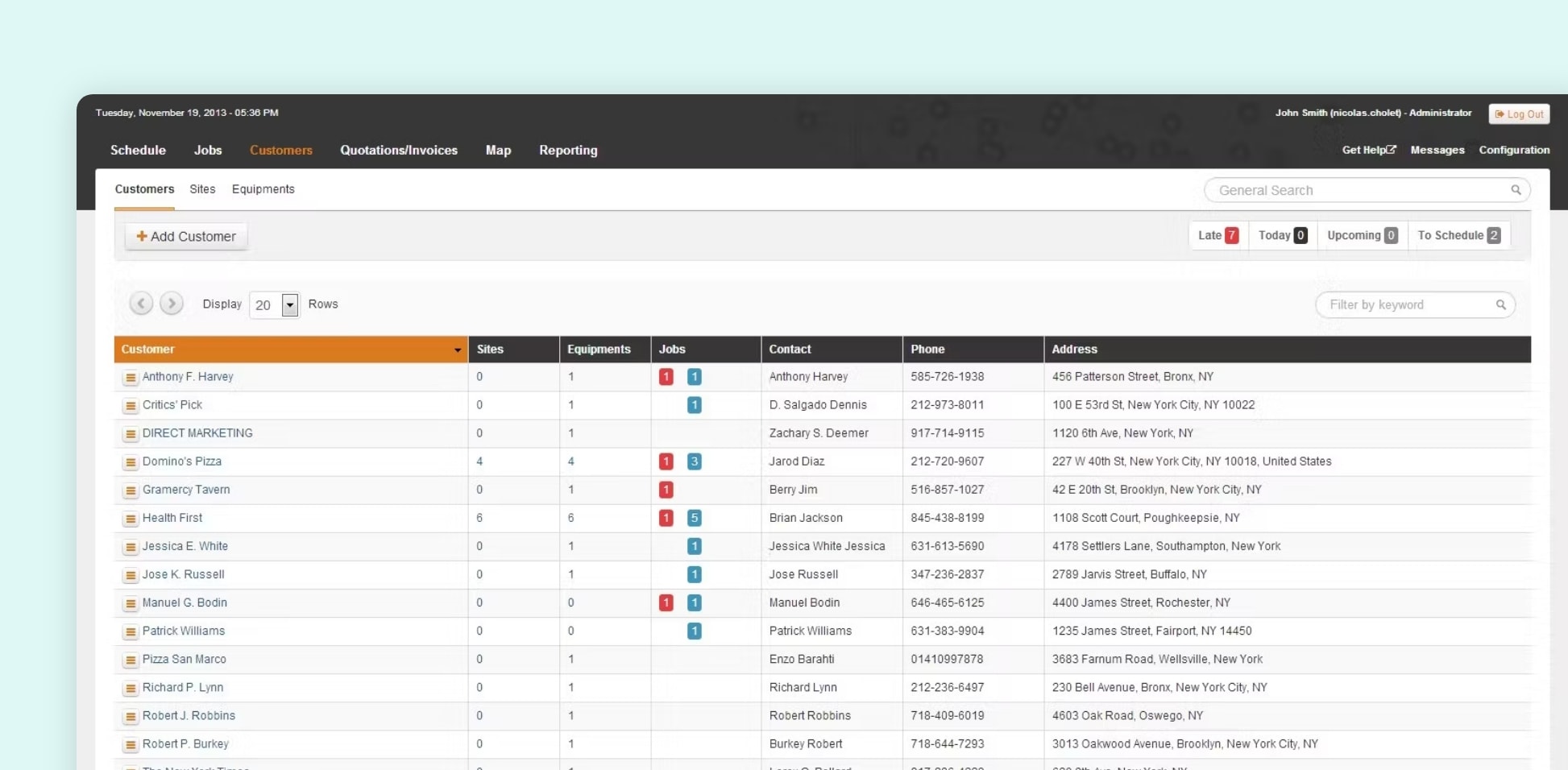Open the Display rows count dropdown
Screen dimensions: 1568x770
tap(289, 304)
